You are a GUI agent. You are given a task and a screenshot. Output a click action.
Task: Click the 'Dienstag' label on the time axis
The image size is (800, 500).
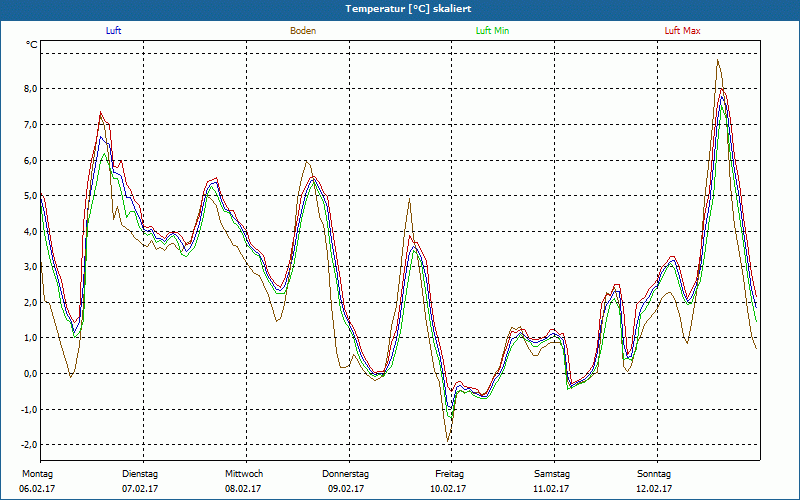(x=140, y=473)
